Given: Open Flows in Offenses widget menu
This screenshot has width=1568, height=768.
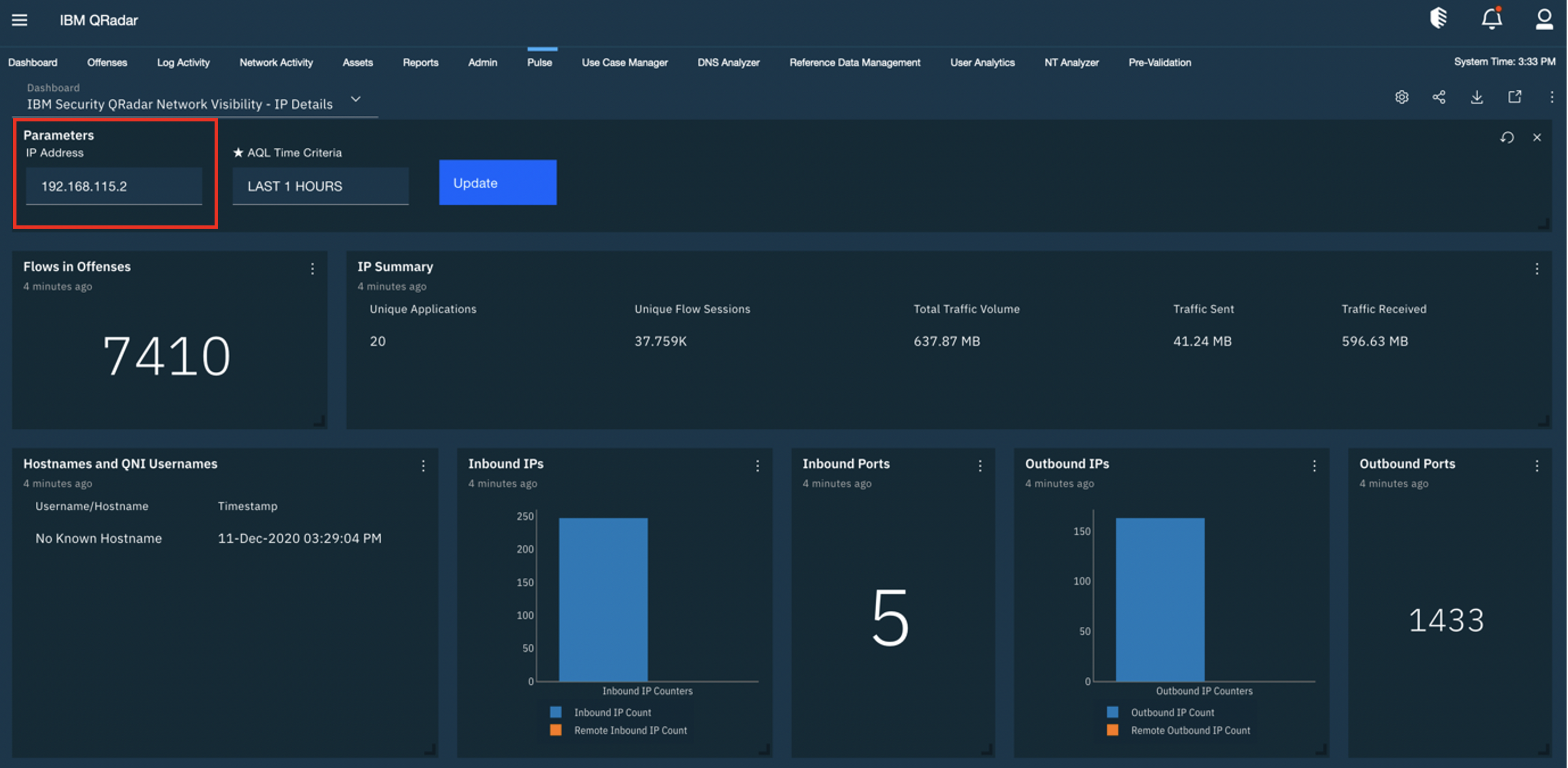Looking at the screenshot, I should click(312, 268).
